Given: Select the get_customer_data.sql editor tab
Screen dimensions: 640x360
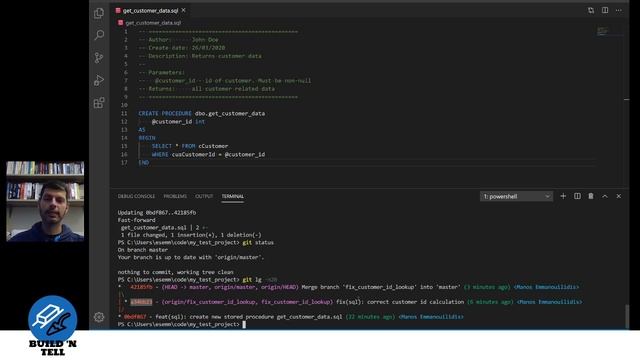Looking at the screenshot, I should coord(150,10).
